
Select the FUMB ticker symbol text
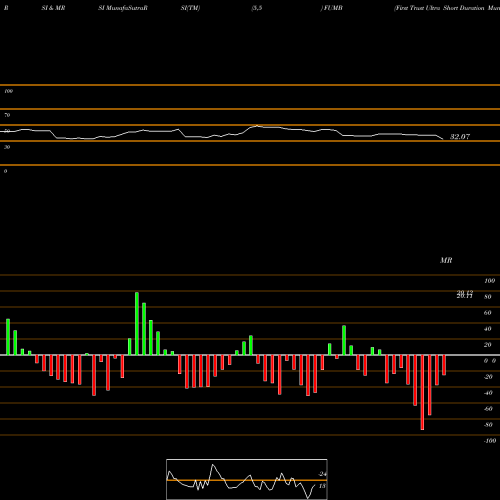coord(333,8)
